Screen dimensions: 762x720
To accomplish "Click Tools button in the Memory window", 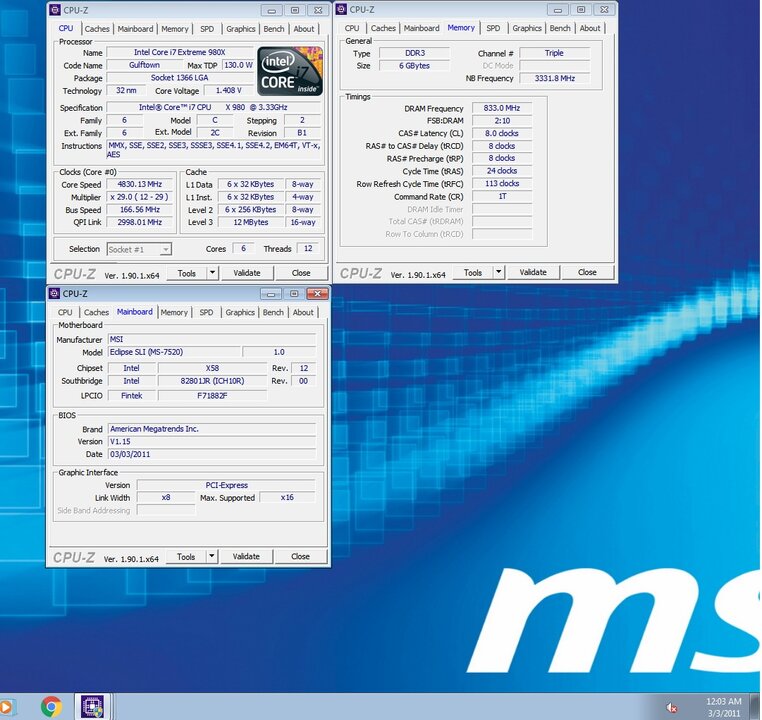I will (473, 273).
